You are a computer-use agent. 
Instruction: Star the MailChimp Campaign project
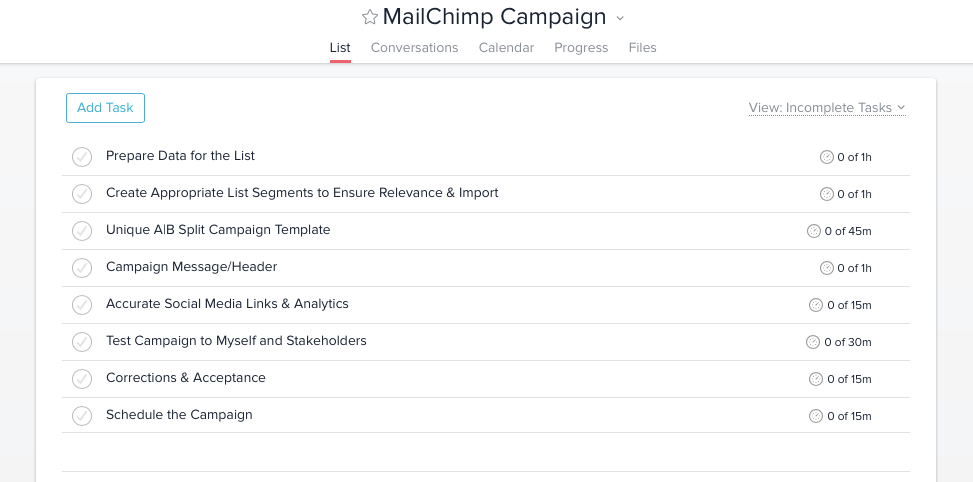(x=370, y=17)
